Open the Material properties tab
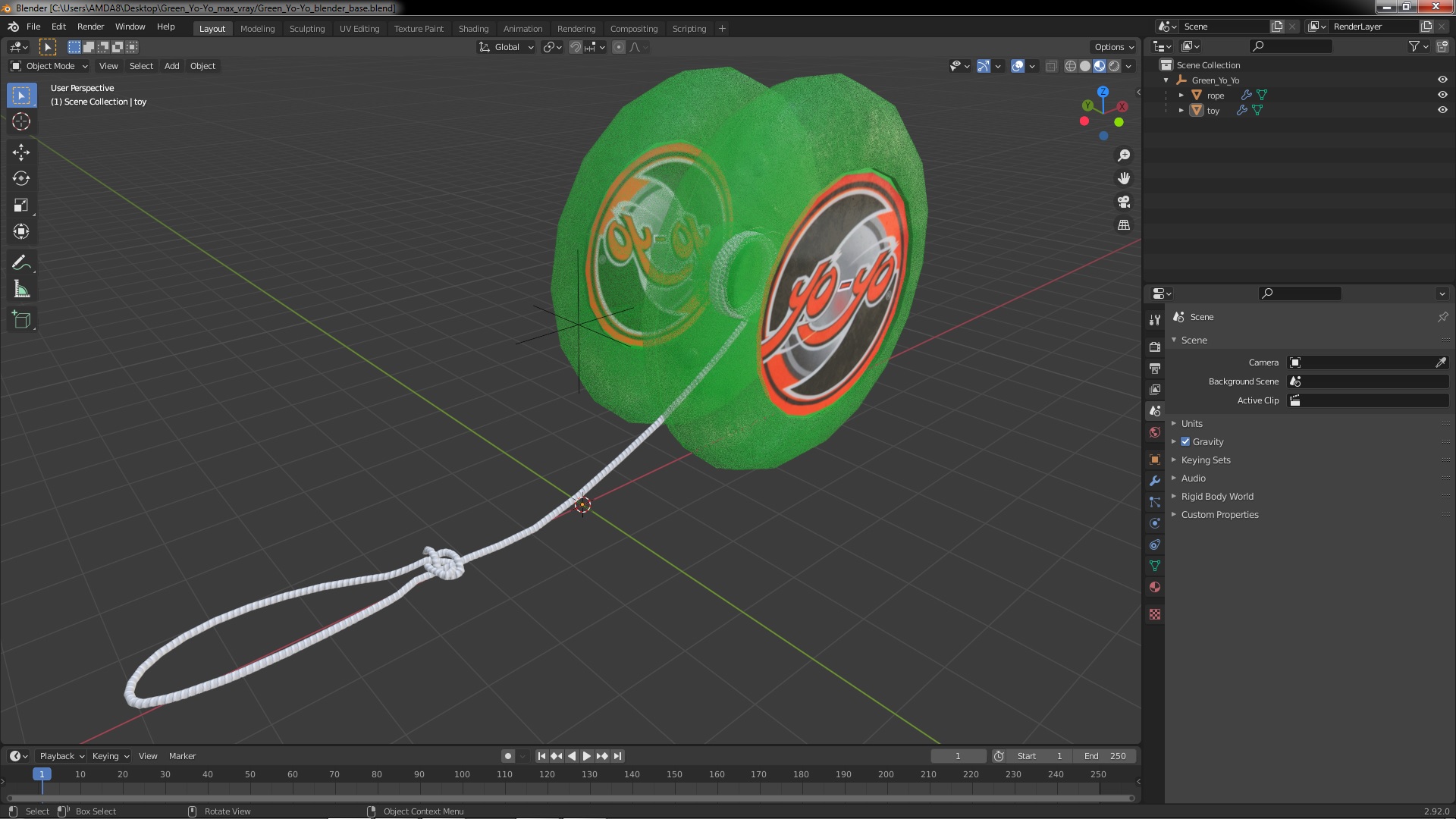The image size is (1456, 819). coord(1155,587)
